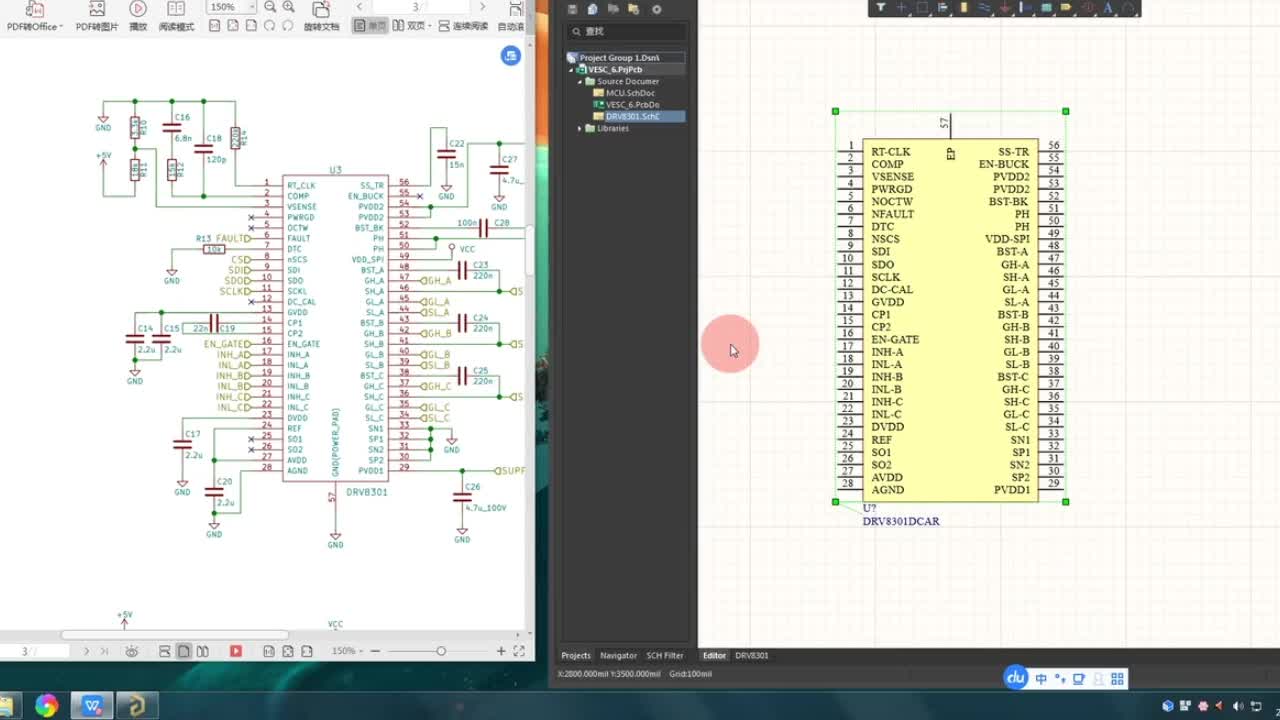Viewport: 1280px width, 720px height.
Task: Open Chrome from the taskbar
Action: coord(46,706)
